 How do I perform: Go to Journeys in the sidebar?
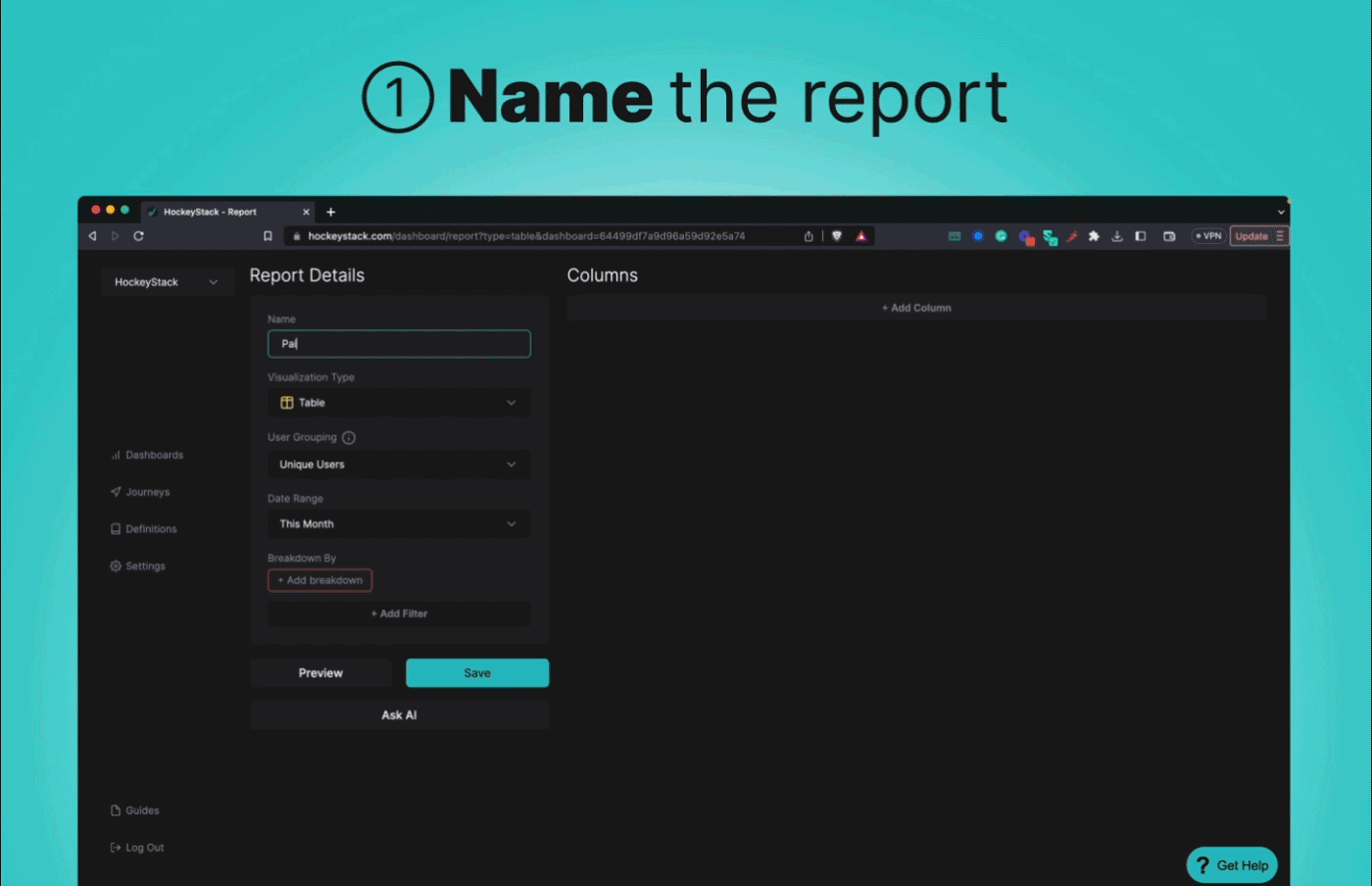(147, 492)
